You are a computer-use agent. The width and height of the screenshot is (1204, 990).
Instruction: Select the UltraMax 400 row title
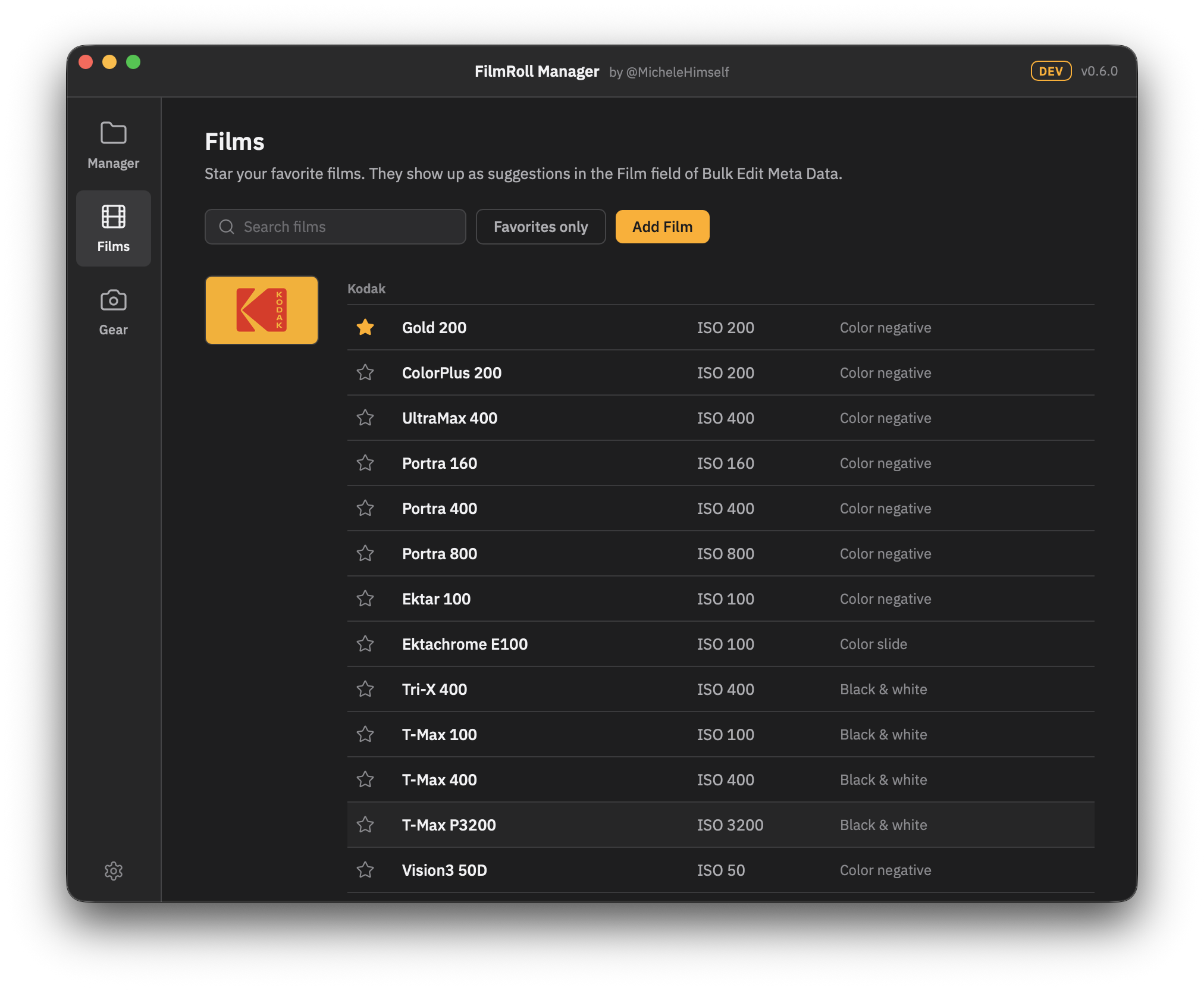coord(450,418)
